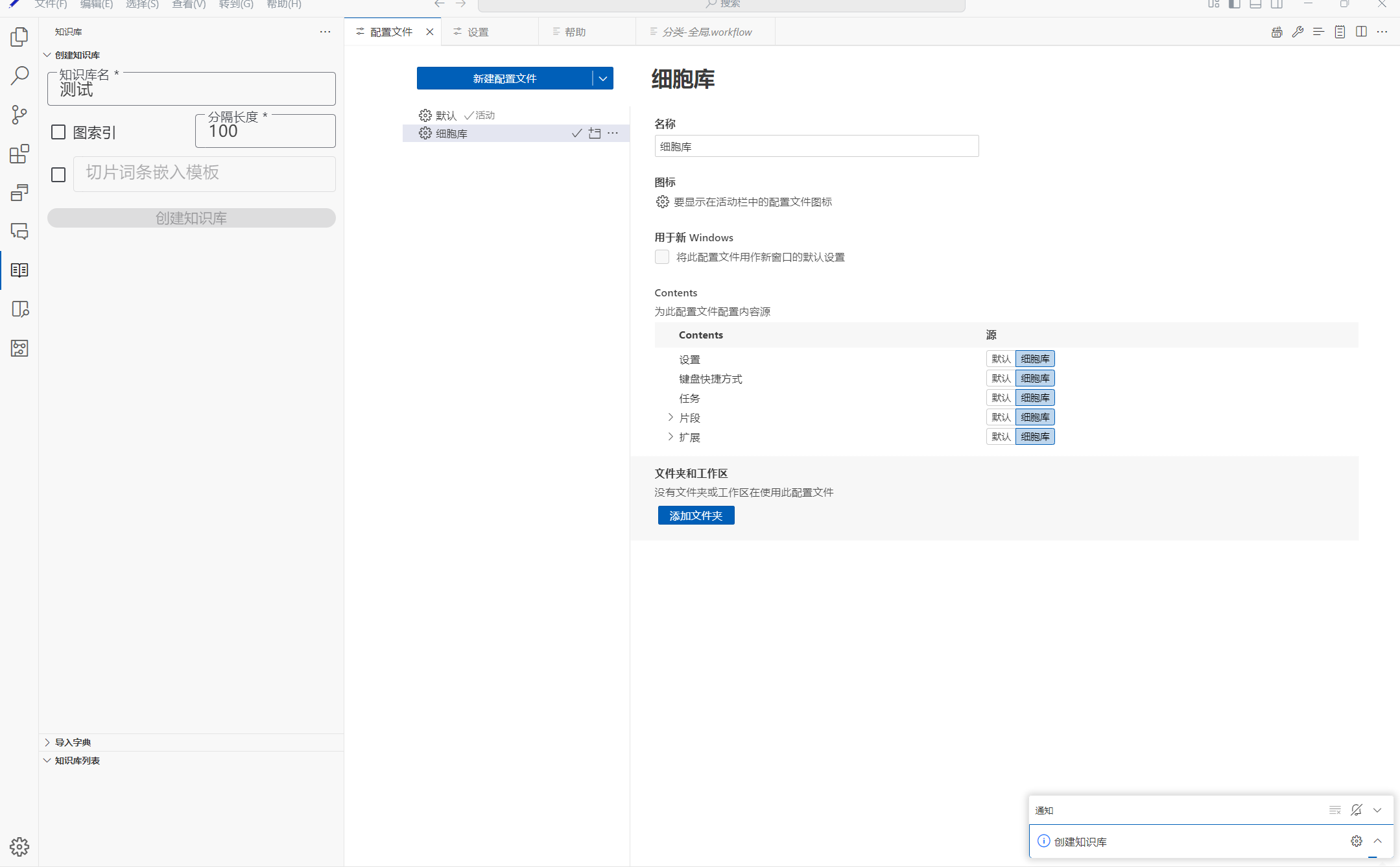
Task: Open dropdown arrow beside 新建配置文件
Action: (603, 78)
